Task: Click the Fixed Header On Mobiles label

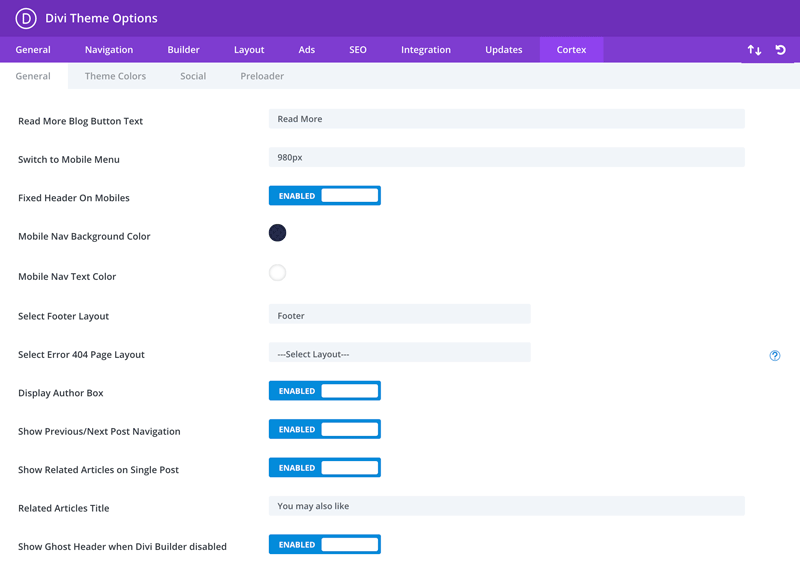Action: tap(74, 198)
